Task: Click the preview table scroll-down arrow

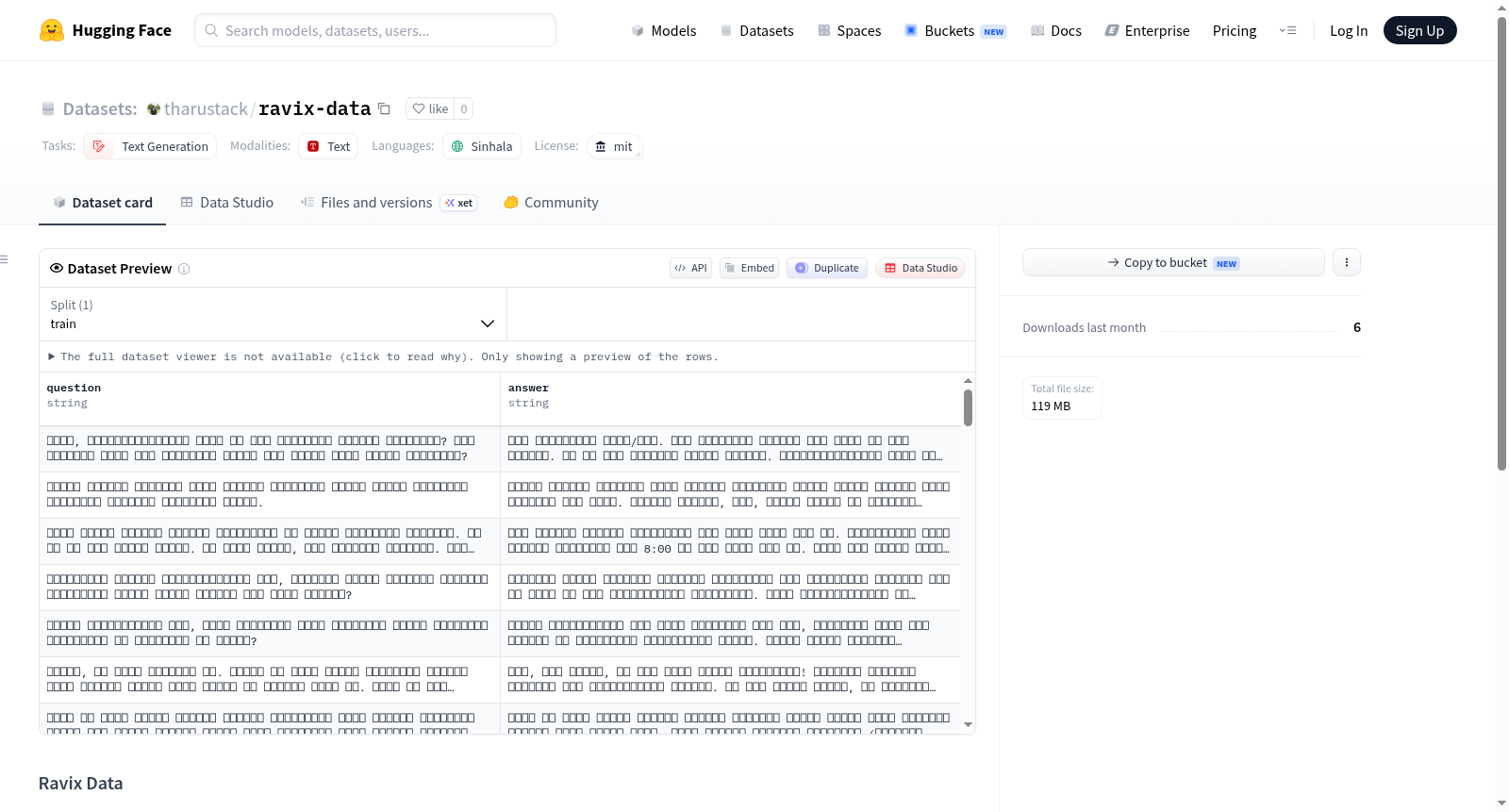Action: (x=968, y=724)
